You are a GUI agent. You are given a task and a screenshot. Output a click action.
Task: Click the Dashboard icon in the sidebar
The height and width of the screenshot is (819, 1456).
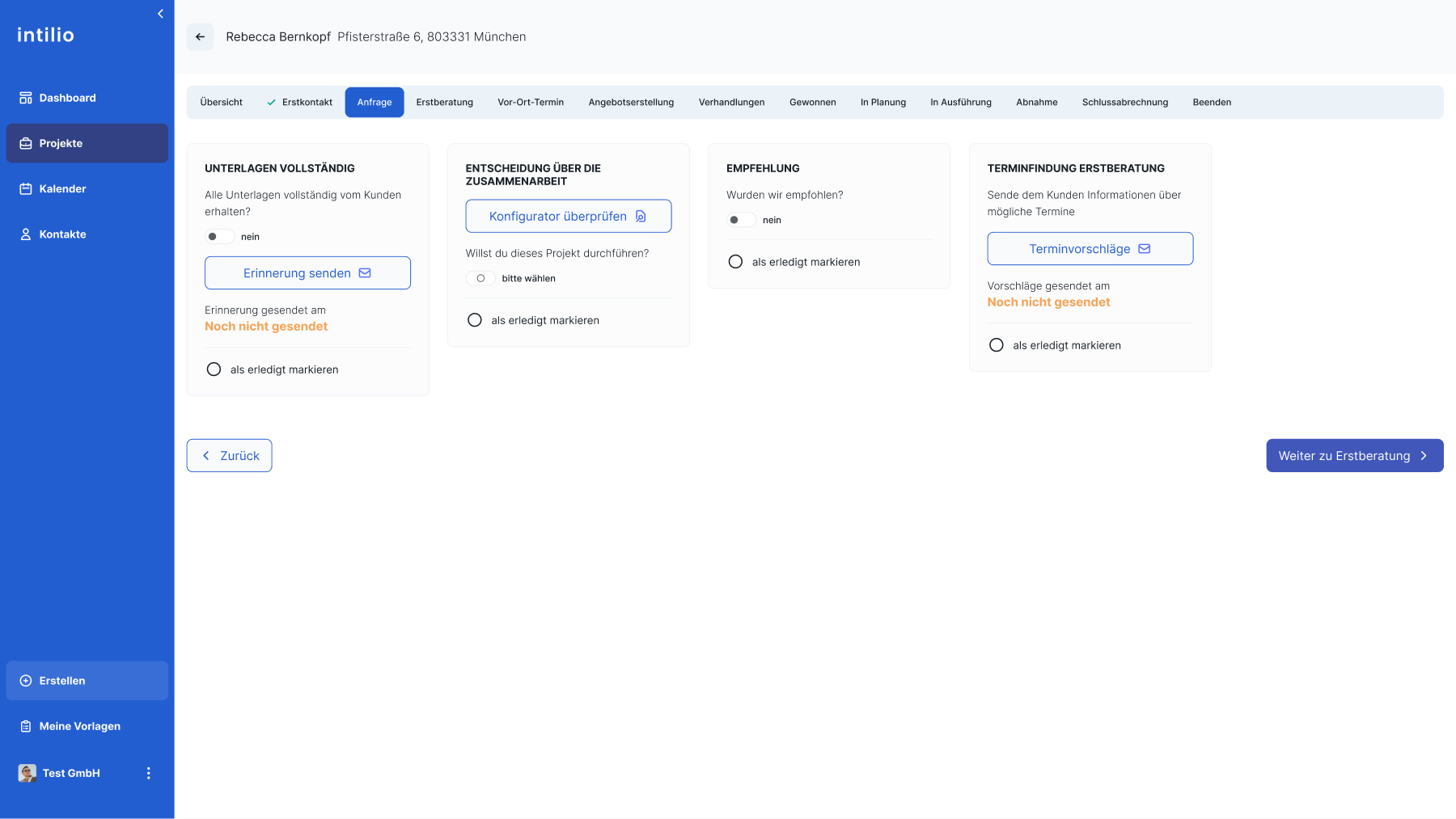(x=26, y=98)
